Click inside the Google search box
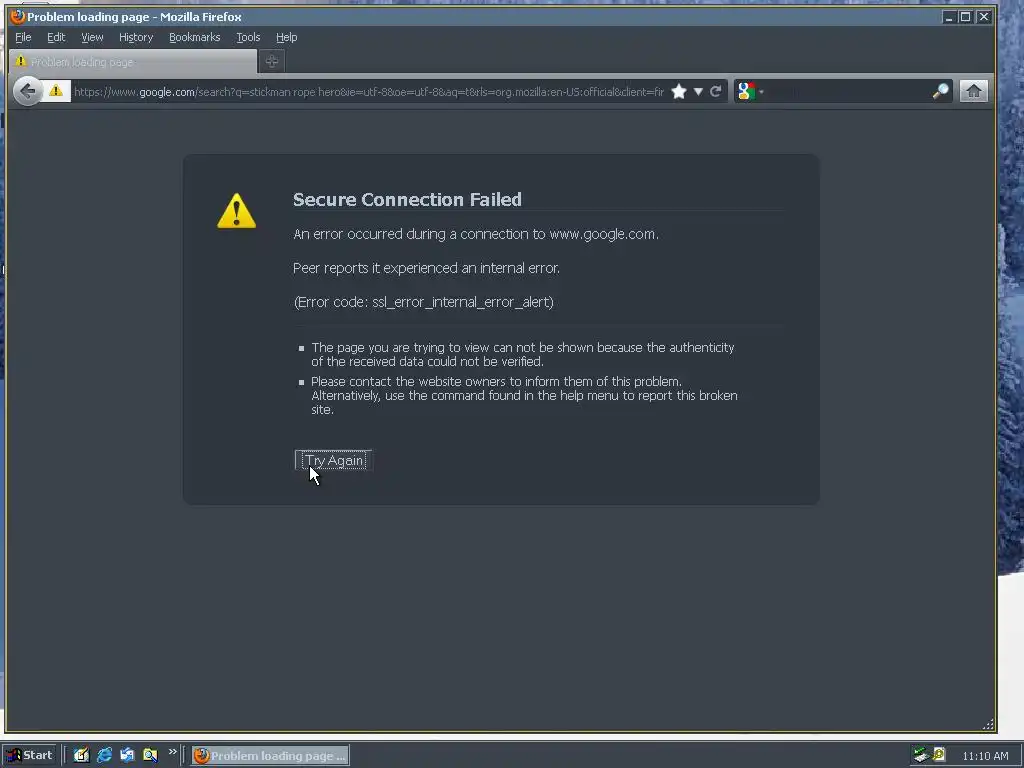 point(848,91)
